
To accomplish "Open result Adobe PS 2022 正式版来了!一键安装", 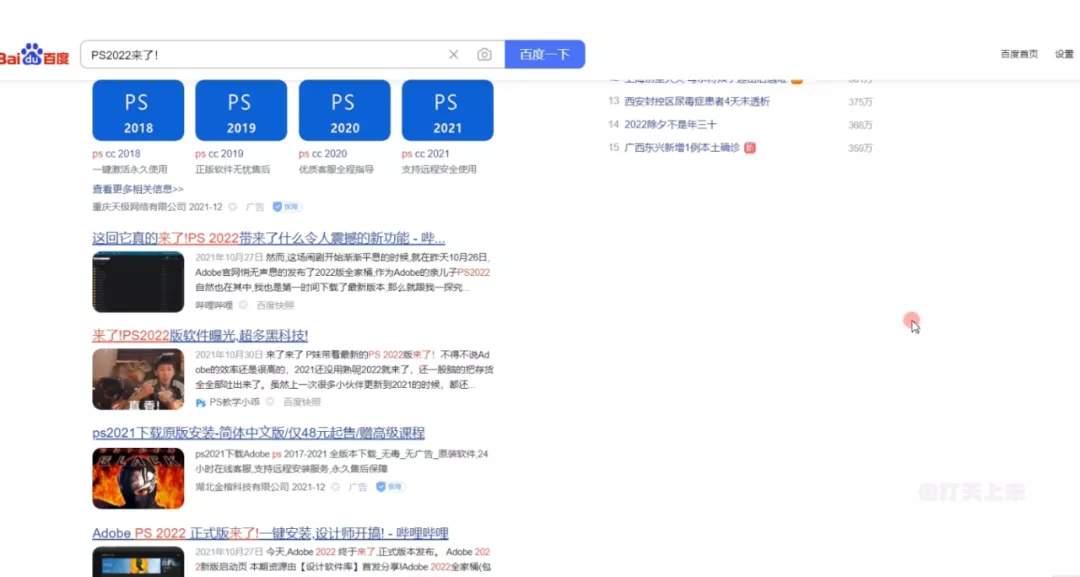I will [270, 533].
